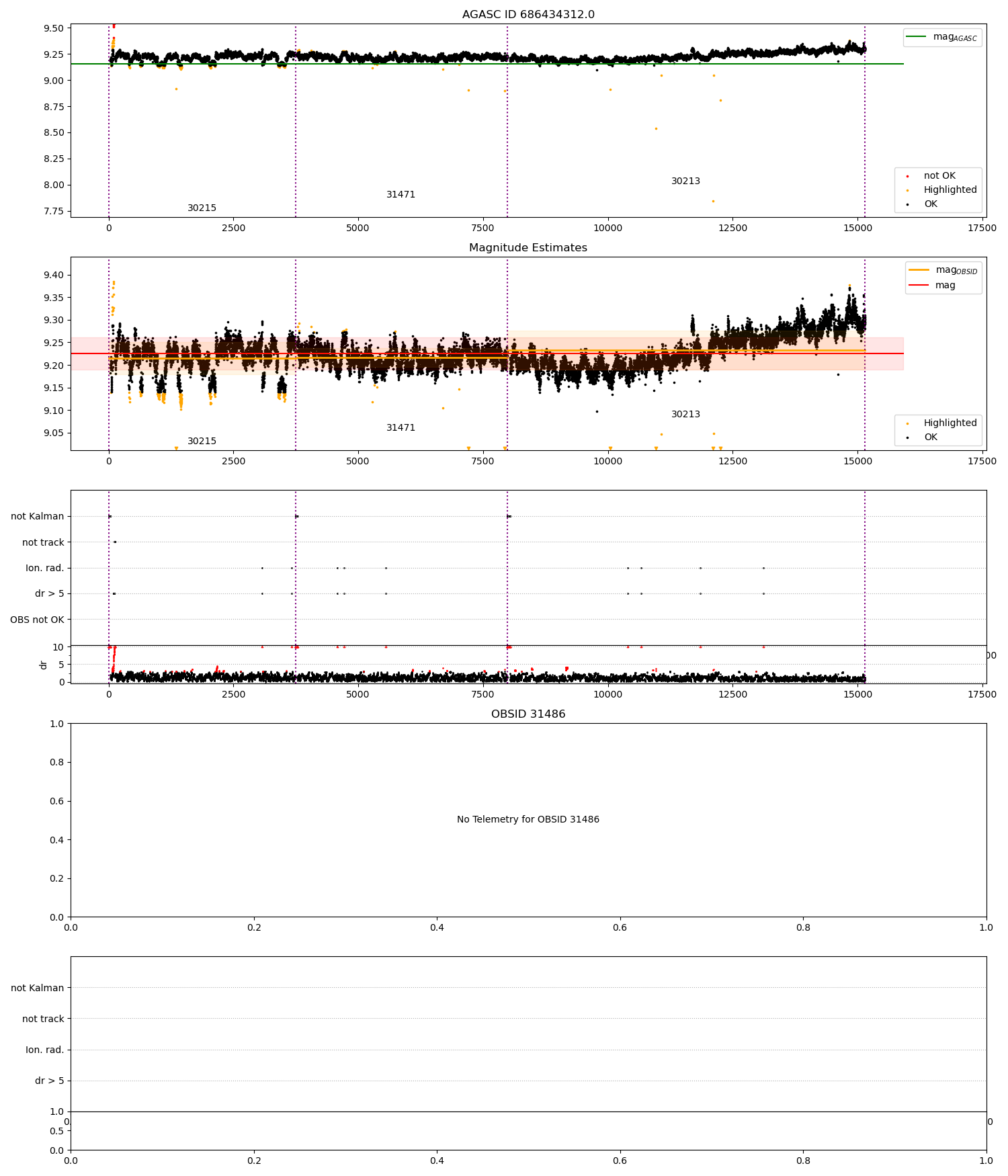Image resolution: width=1008 pixels, height=1176 pixels.
Task: Select 'No Telemetry for OBSID 31486' message
Action: point(528,819)
